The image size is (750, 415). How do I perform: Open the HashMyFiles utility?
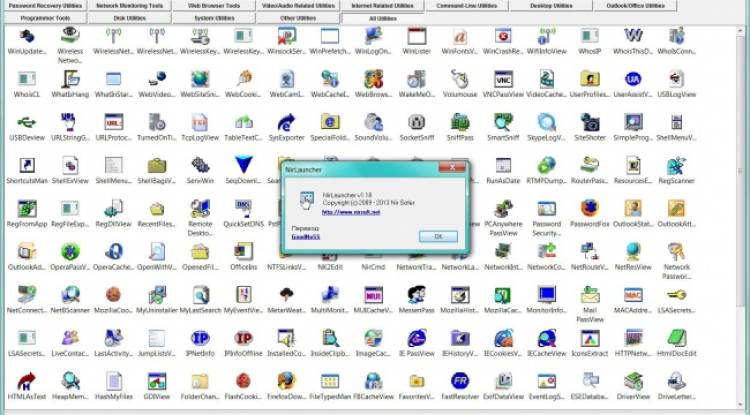113,382
